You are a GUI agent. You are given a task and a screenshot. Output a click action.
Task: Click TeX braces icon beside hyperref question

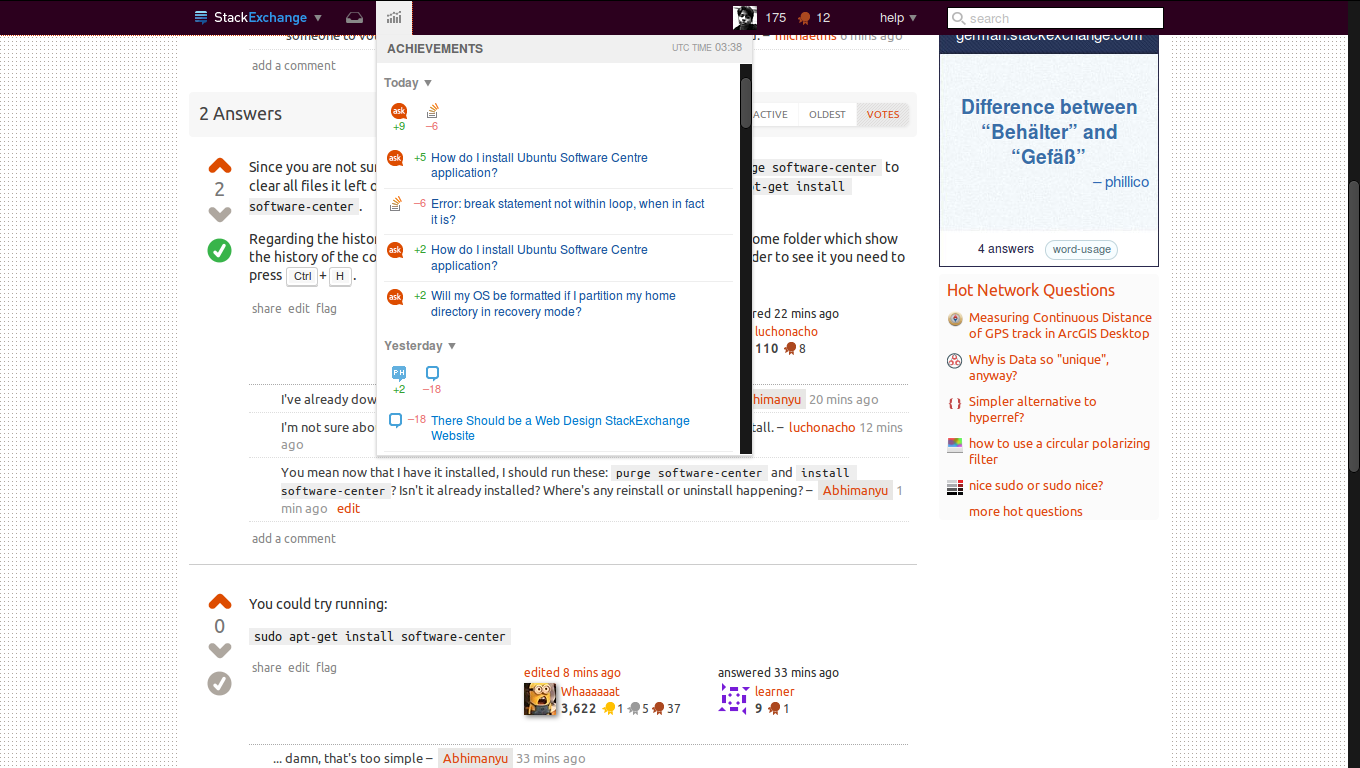955,403
